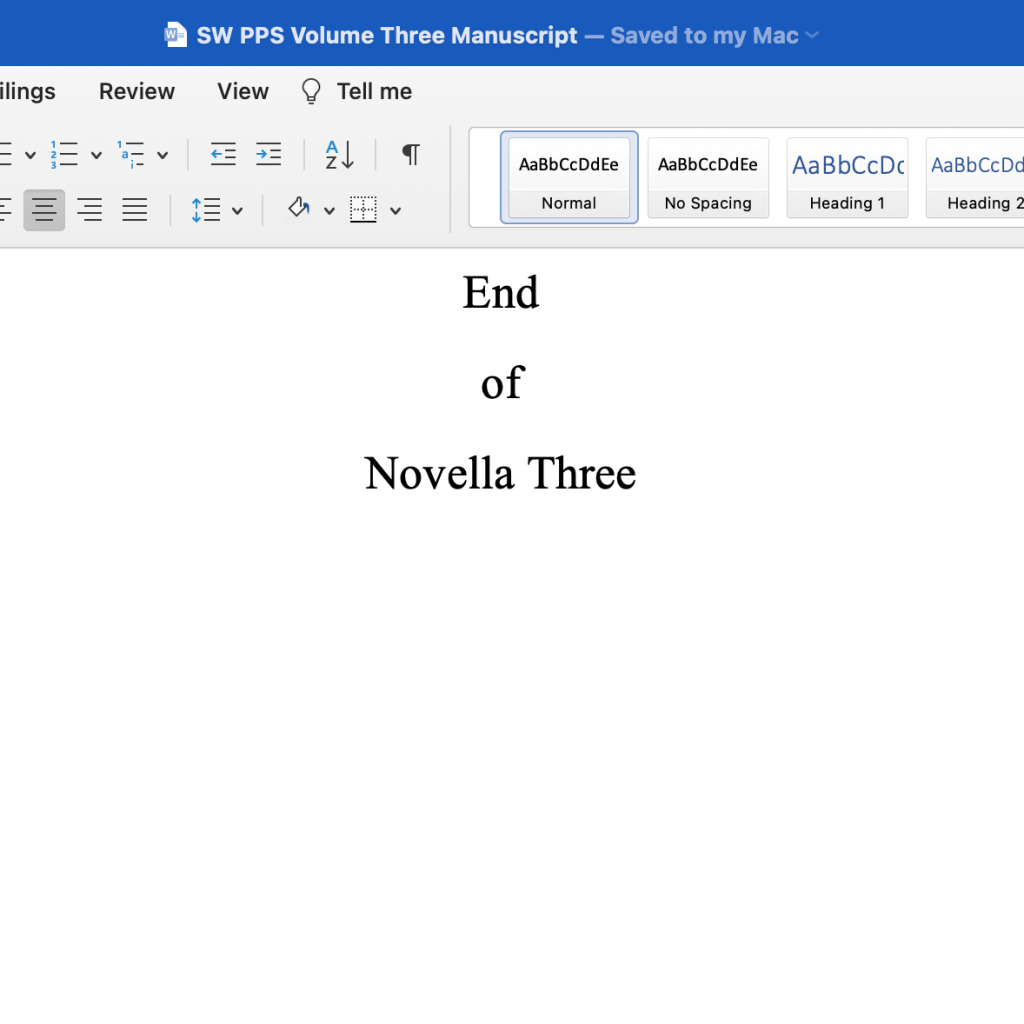
Task: Open the shading color dropdown
Action: pyautogui.click(x=329, y=210)
